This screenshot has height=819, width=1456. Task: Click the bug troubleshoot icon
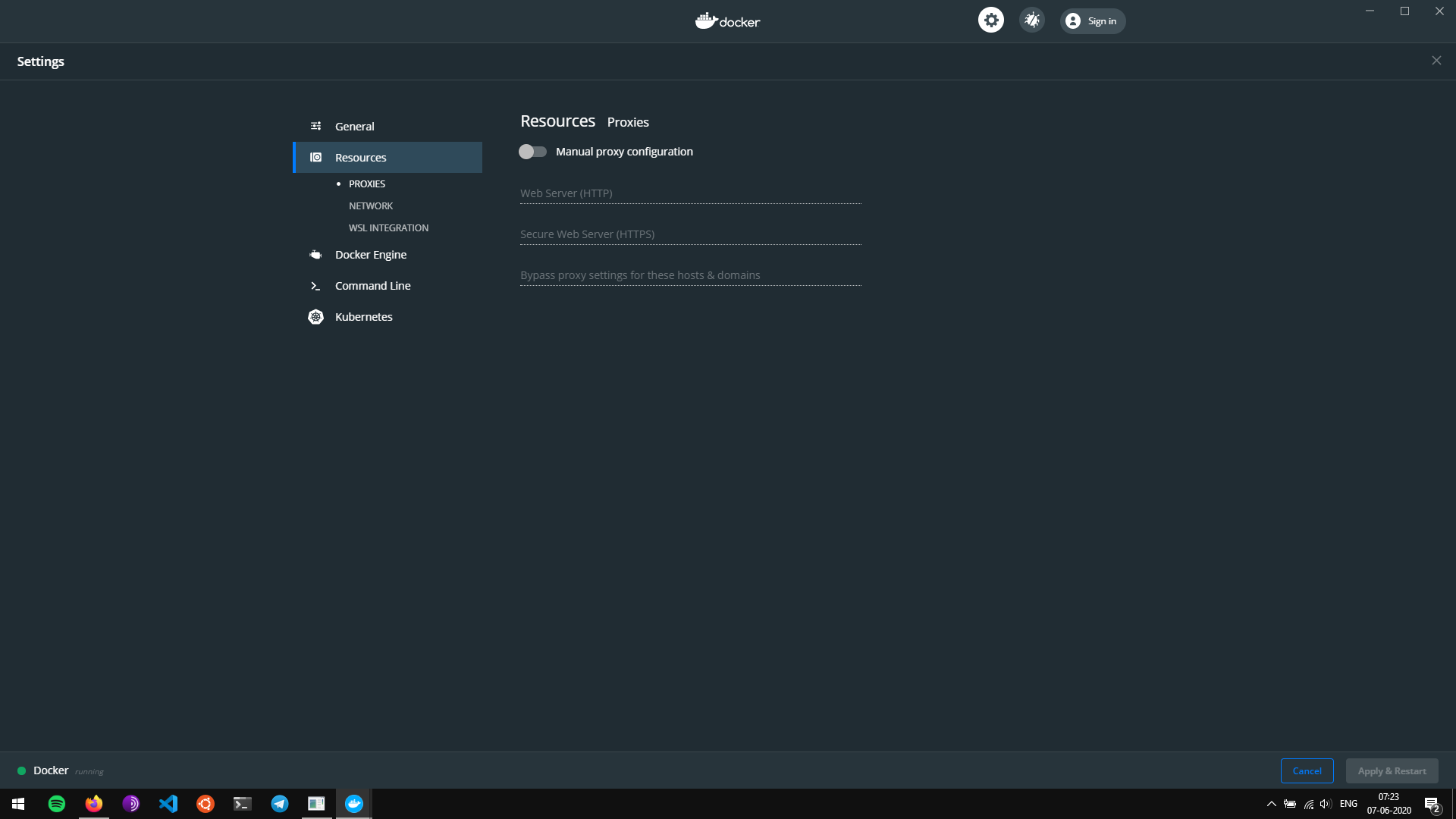(x=1031, y=20)
